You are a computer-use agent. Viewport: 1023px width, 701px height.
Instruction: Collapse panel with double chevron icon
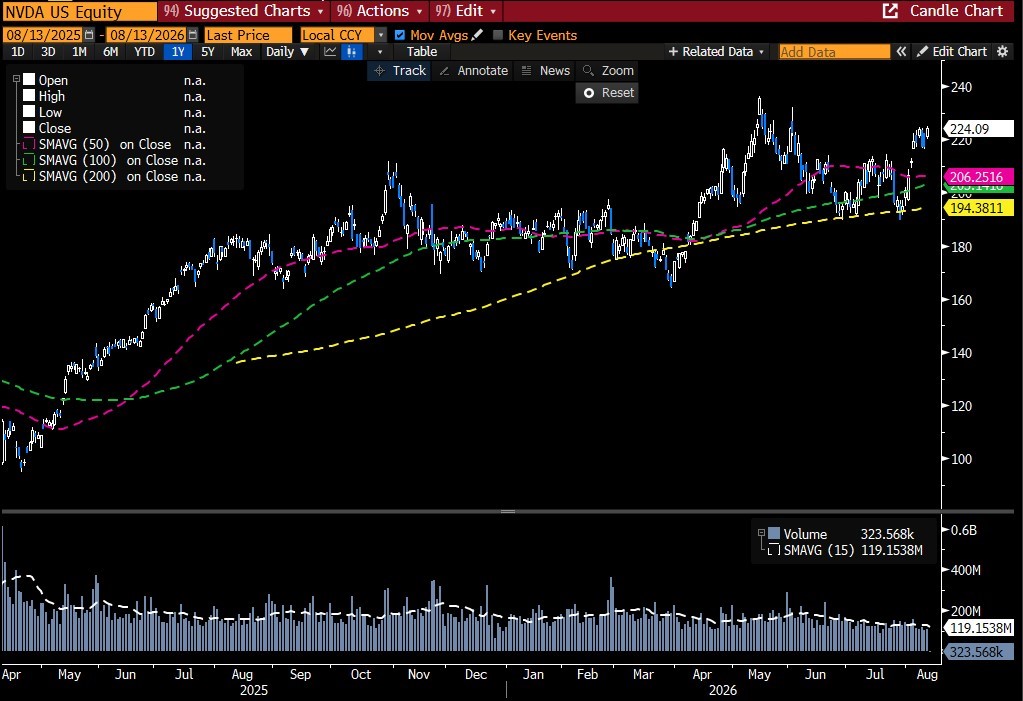coord(901,52)
